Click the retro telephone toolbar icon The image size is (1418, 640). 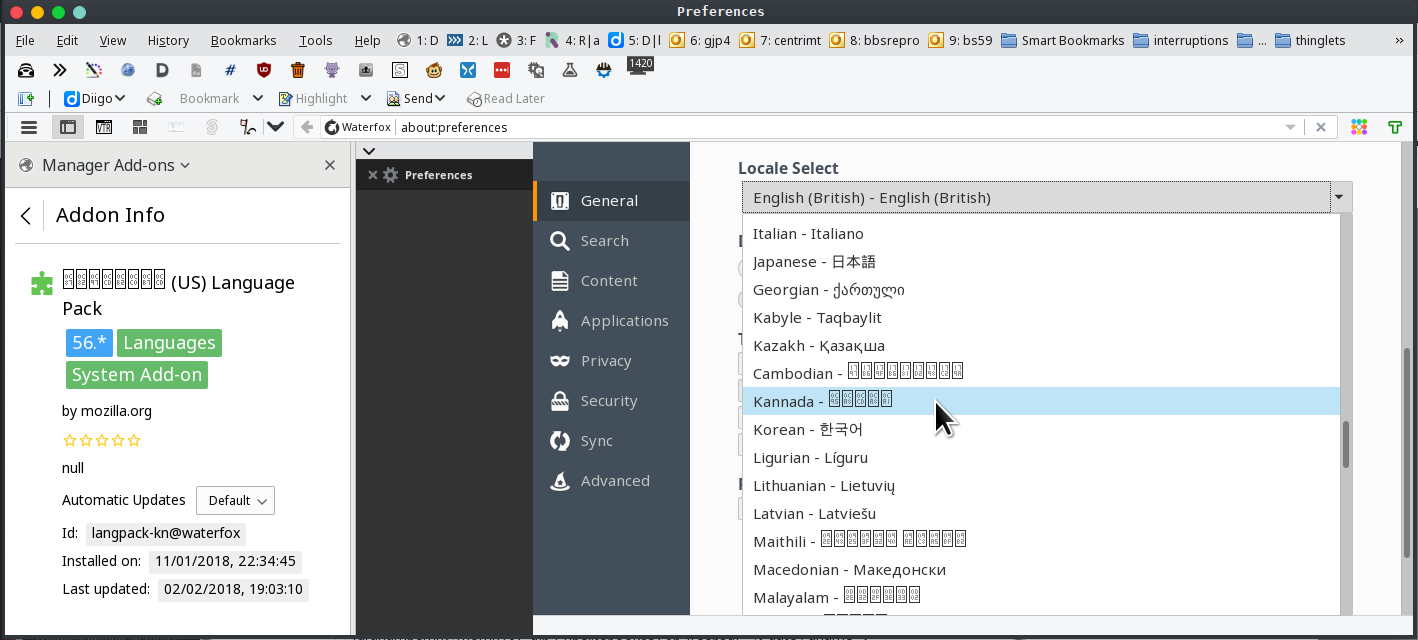coord(27,70)
